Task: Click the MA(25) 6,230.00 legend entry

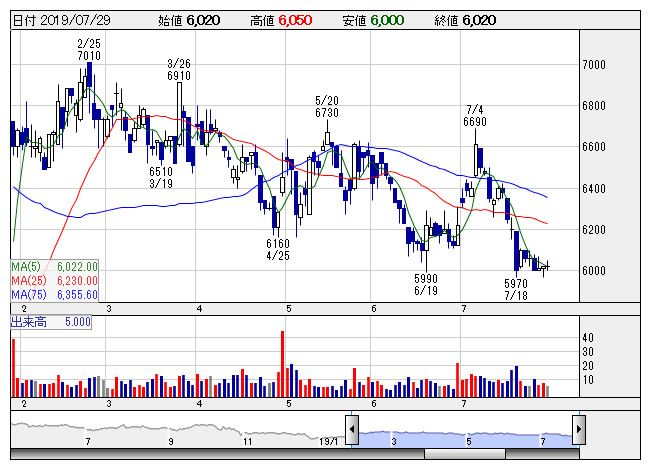Action: tap(54, 281)
